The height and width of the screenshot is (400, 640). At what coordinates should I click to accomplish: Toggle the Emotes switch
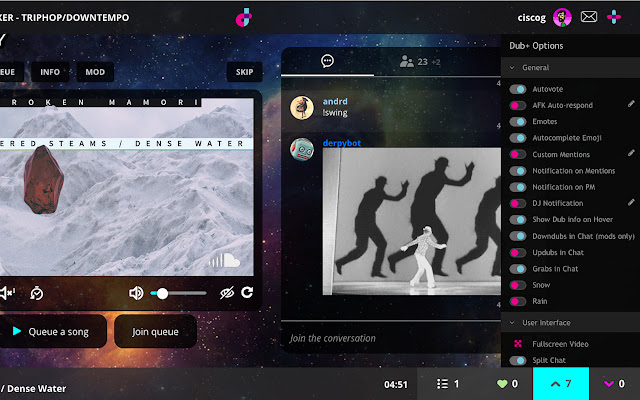point(518,122)
